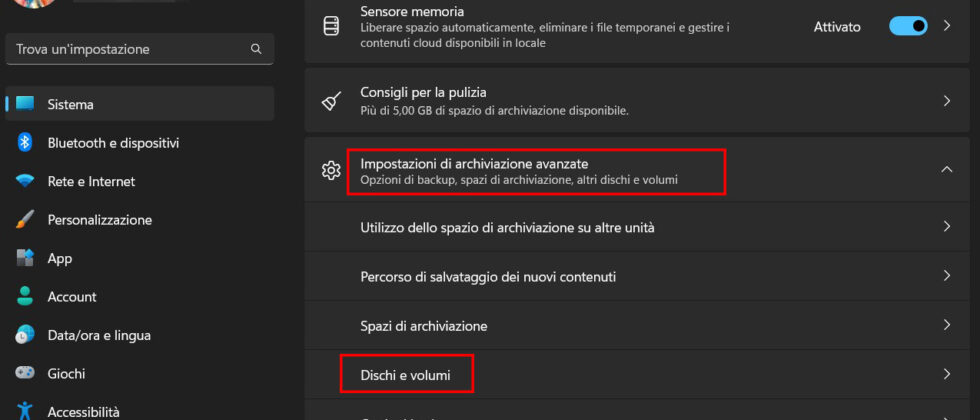Click the Bluetooth e dispositivi icon
Image resolution: width=980 pixels, height=420 pixels.
click(26, 143)
